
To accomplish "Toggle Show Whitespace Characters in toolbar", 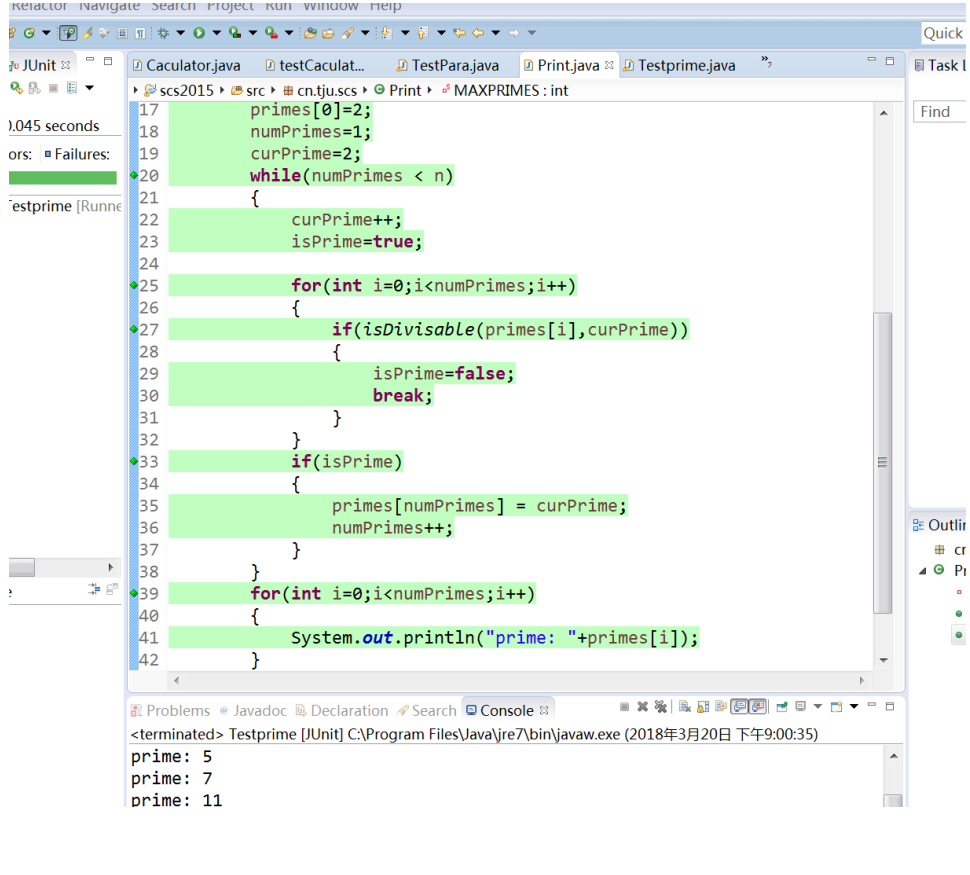I will [x=140, y=33].
